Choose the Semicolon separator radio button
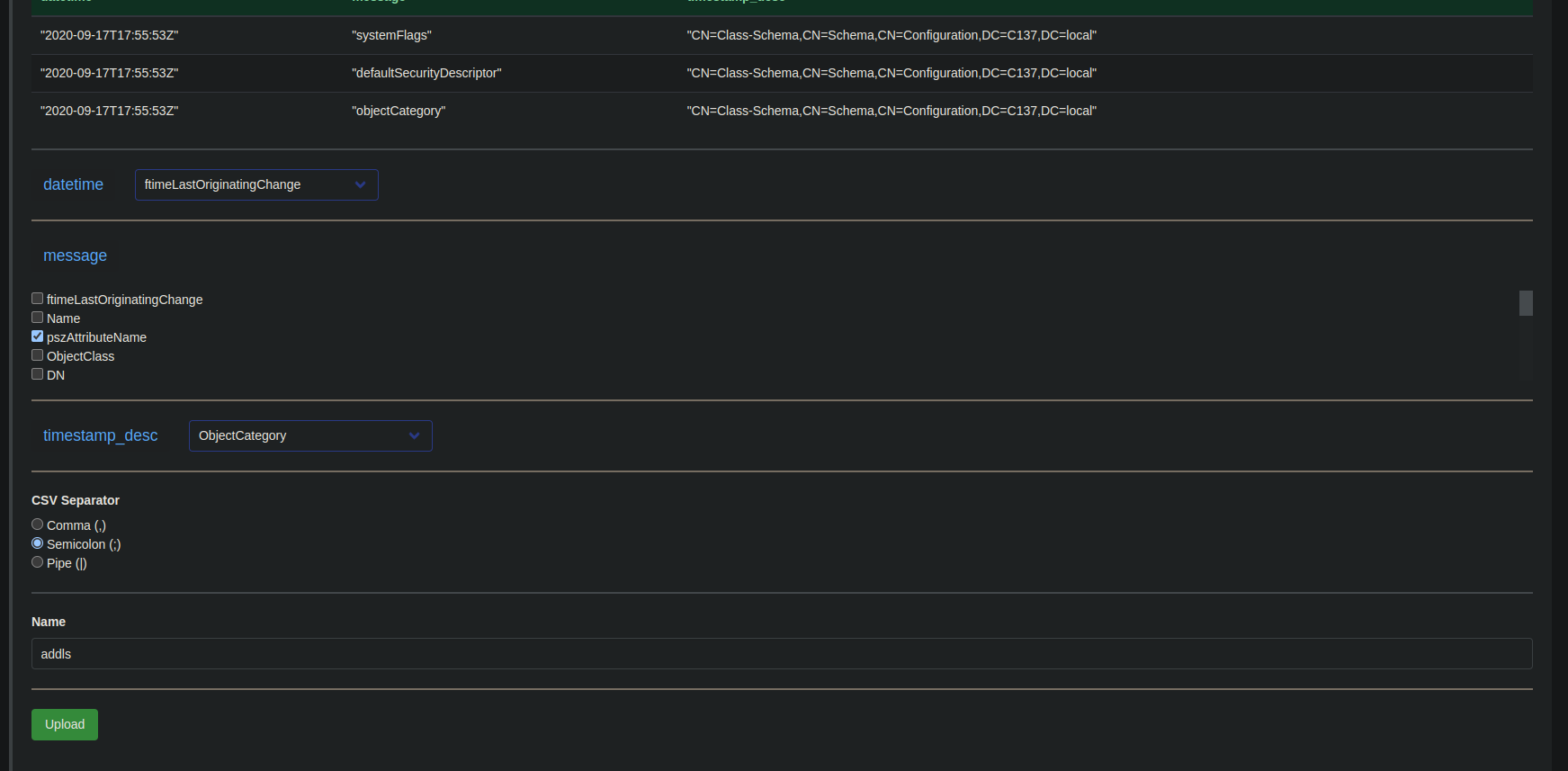1568x771 pixels. pos(38,543)
